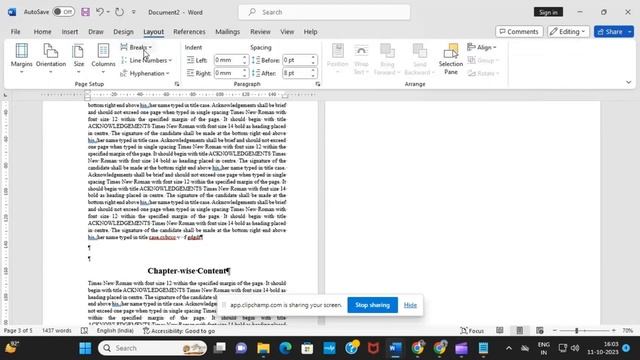This screenshot has height=360, width=640.
Task: Click the Word icon on taskbar
Action: click(395, 348)
